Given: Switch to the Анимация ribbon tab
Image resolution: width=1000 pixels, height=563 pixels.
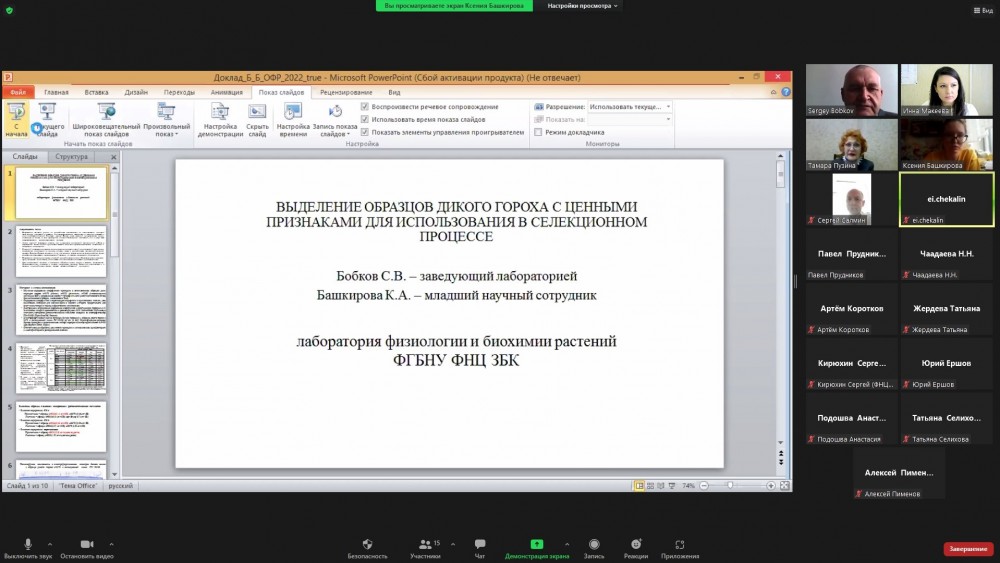Looking at the screenshot, I should point(226,92).
